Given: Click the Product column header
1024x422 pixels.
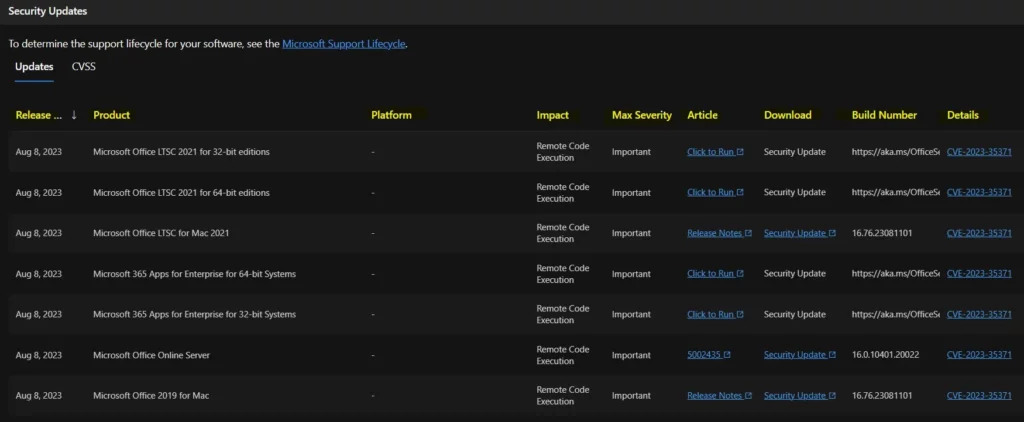Looking at the screenshot, I should (x=112, y=115).
